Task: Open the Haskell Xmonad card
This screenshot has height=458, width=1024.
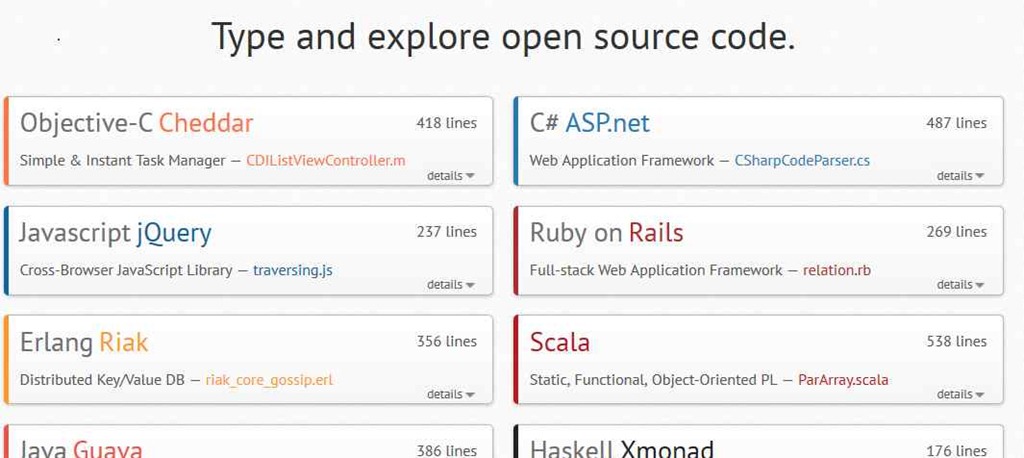Action: (x=622, y=449)
